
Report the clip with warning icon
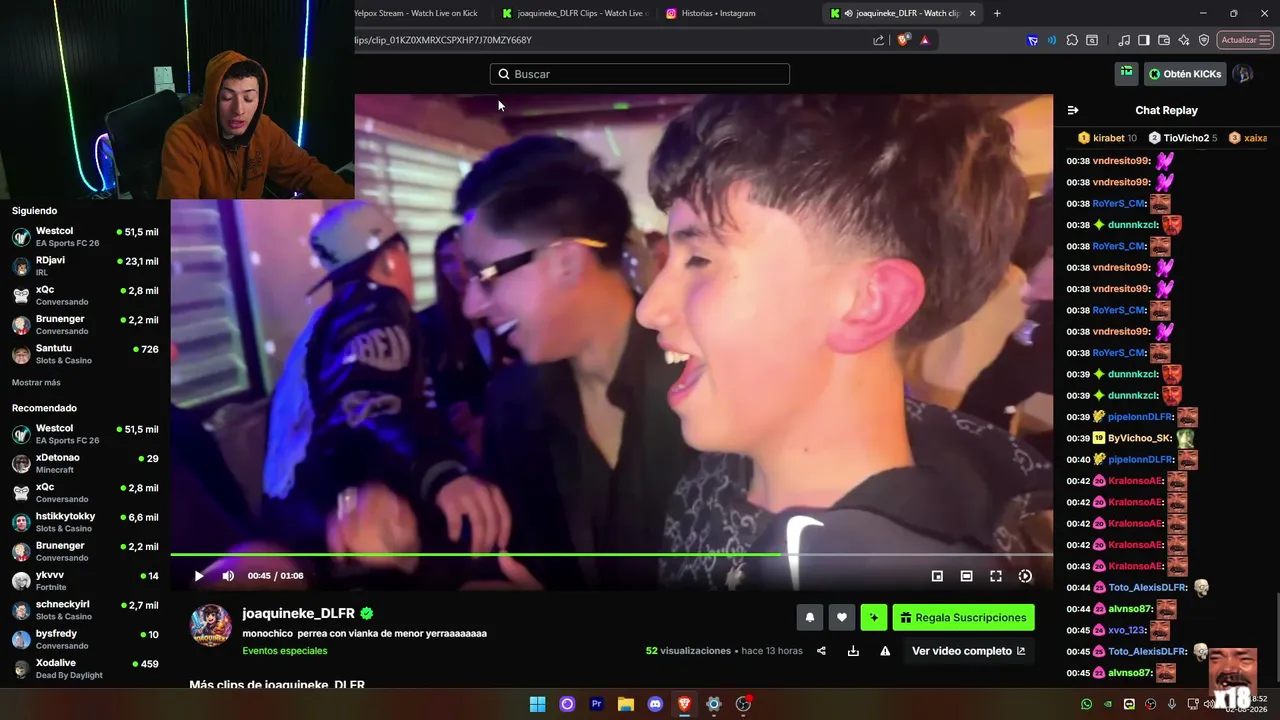point(885,651)
